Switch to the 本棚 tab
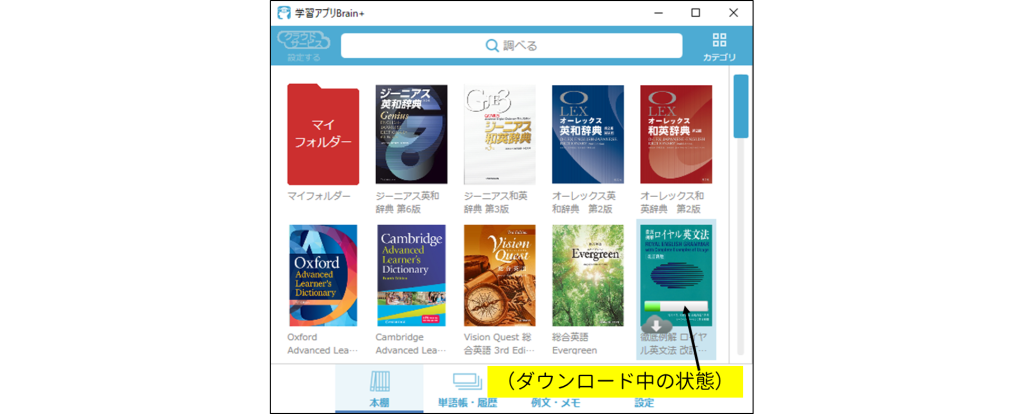The height and width of the screenshot is (414, 1024). [379, 389]
